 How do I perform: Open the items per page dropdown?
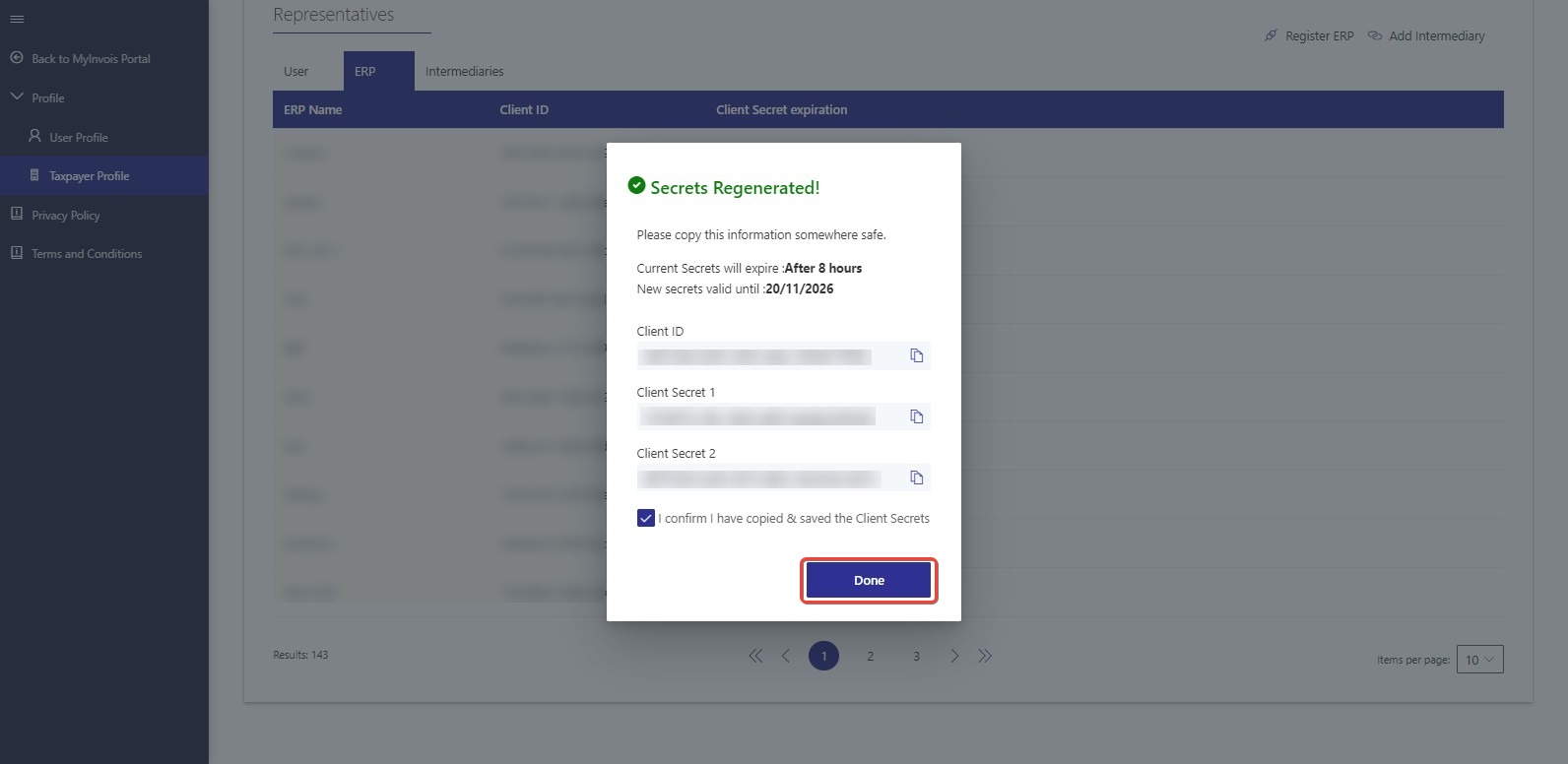tap(1478, 660)
